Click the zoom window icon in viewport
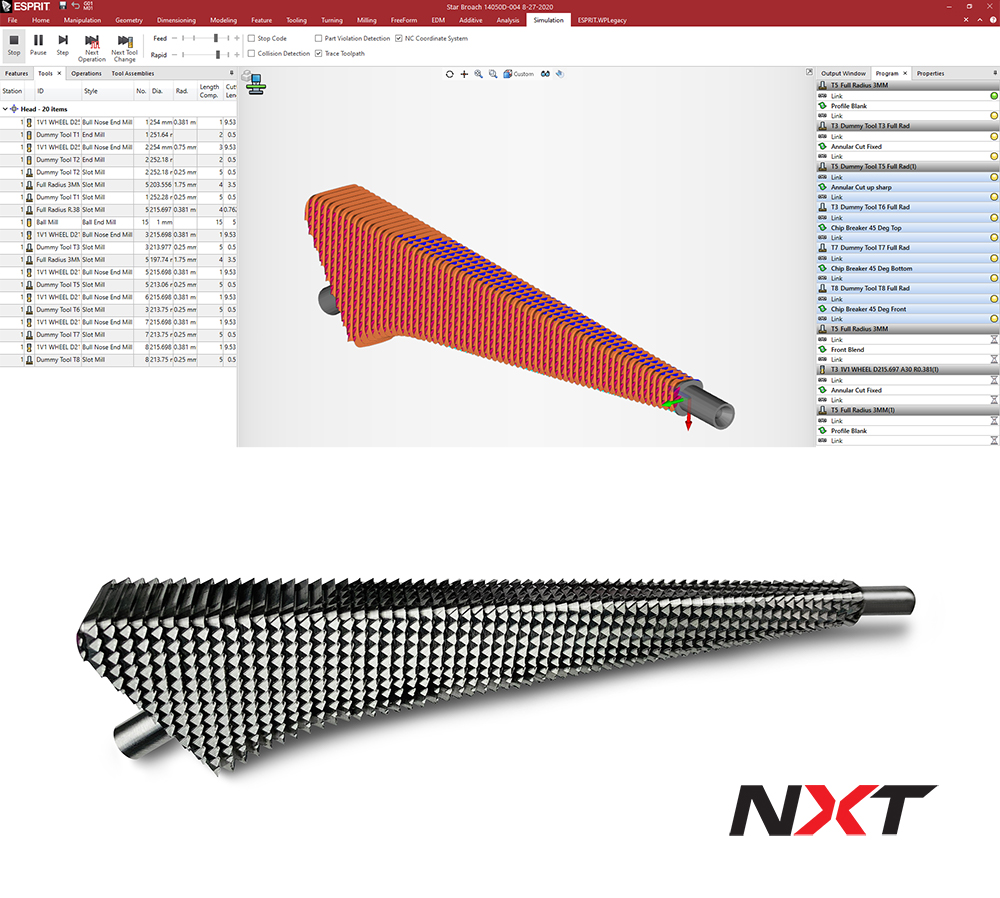The height and width of the screenshot is (898, 1000). [493, 74]
